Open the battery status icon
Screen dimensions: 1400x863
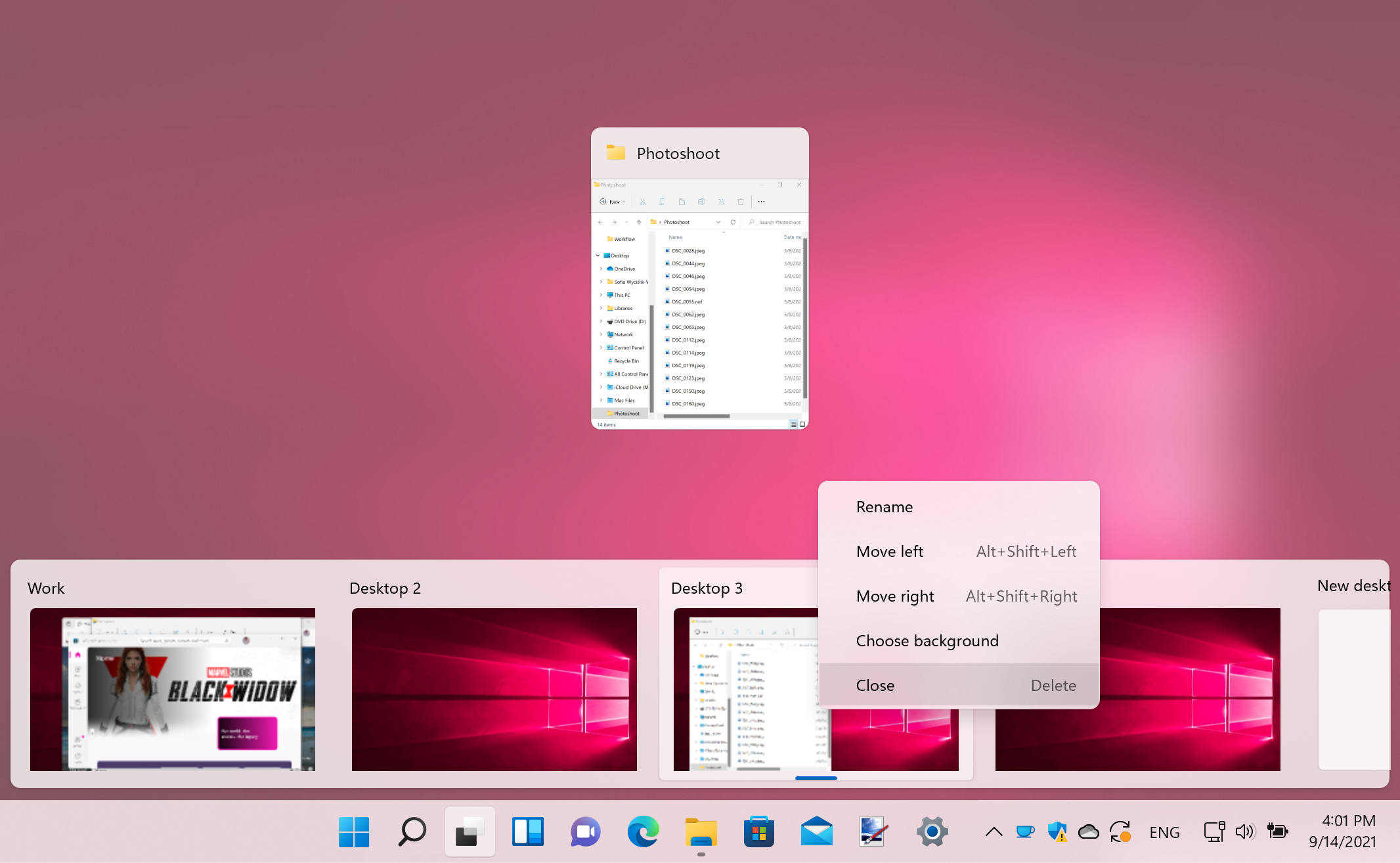(1277, 832)
